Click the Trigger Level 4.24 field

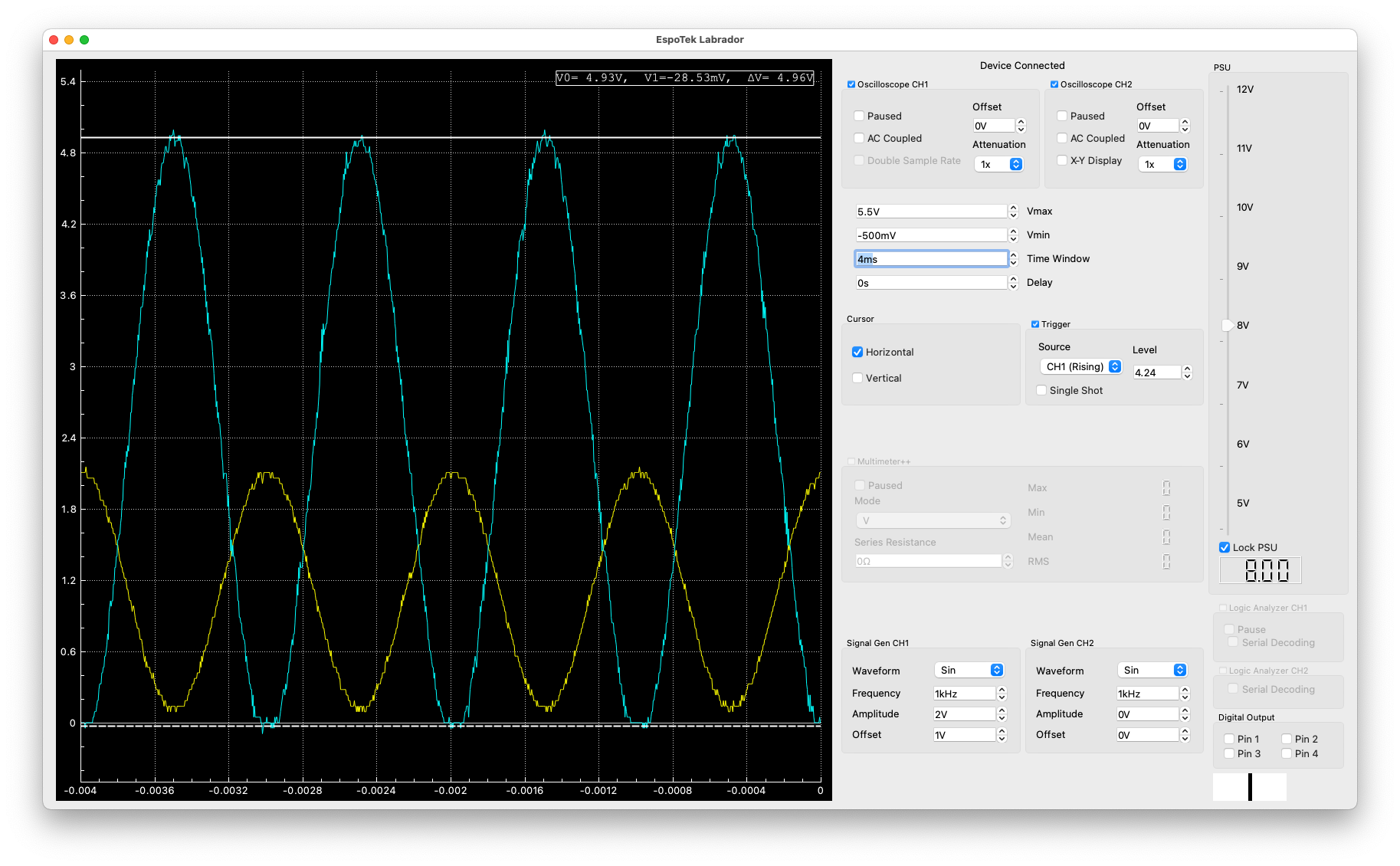point(1157,372)
